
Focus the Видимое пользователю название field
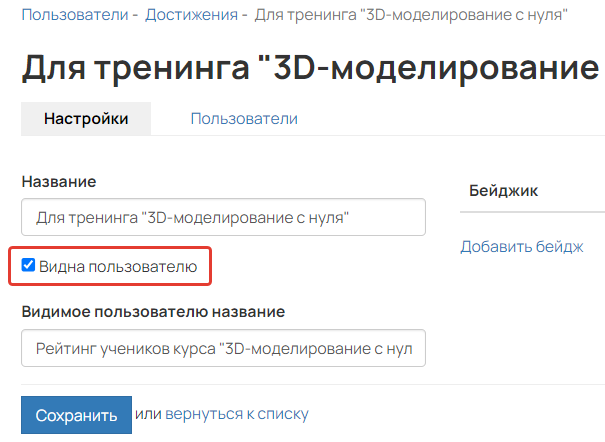pos(223,348)
